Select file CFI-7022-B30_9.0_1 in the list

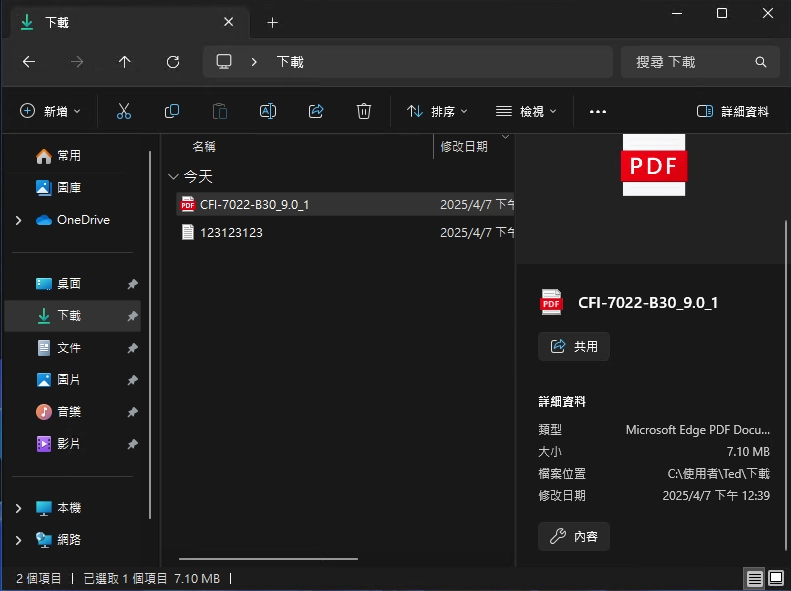(345, 204)
